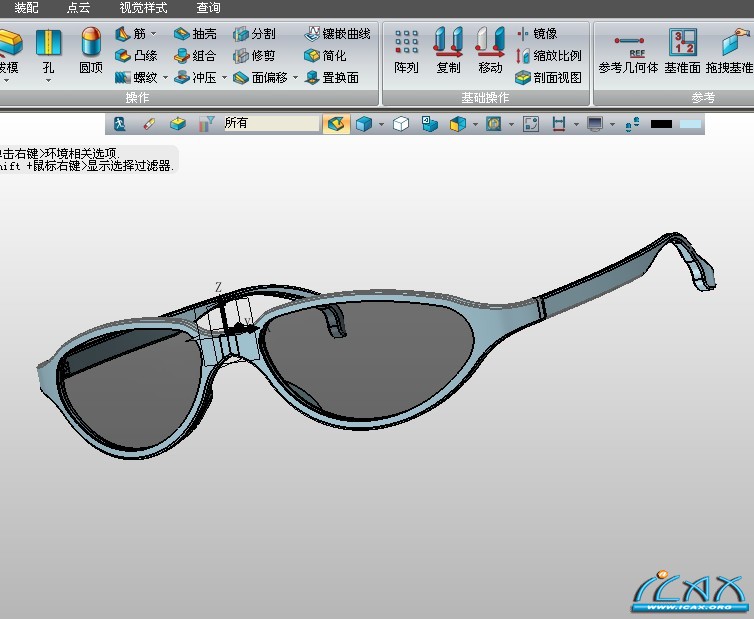Click the 镜像 (Mirror) tool
Viewport: 754px width, 619px height.
[537, 34]
